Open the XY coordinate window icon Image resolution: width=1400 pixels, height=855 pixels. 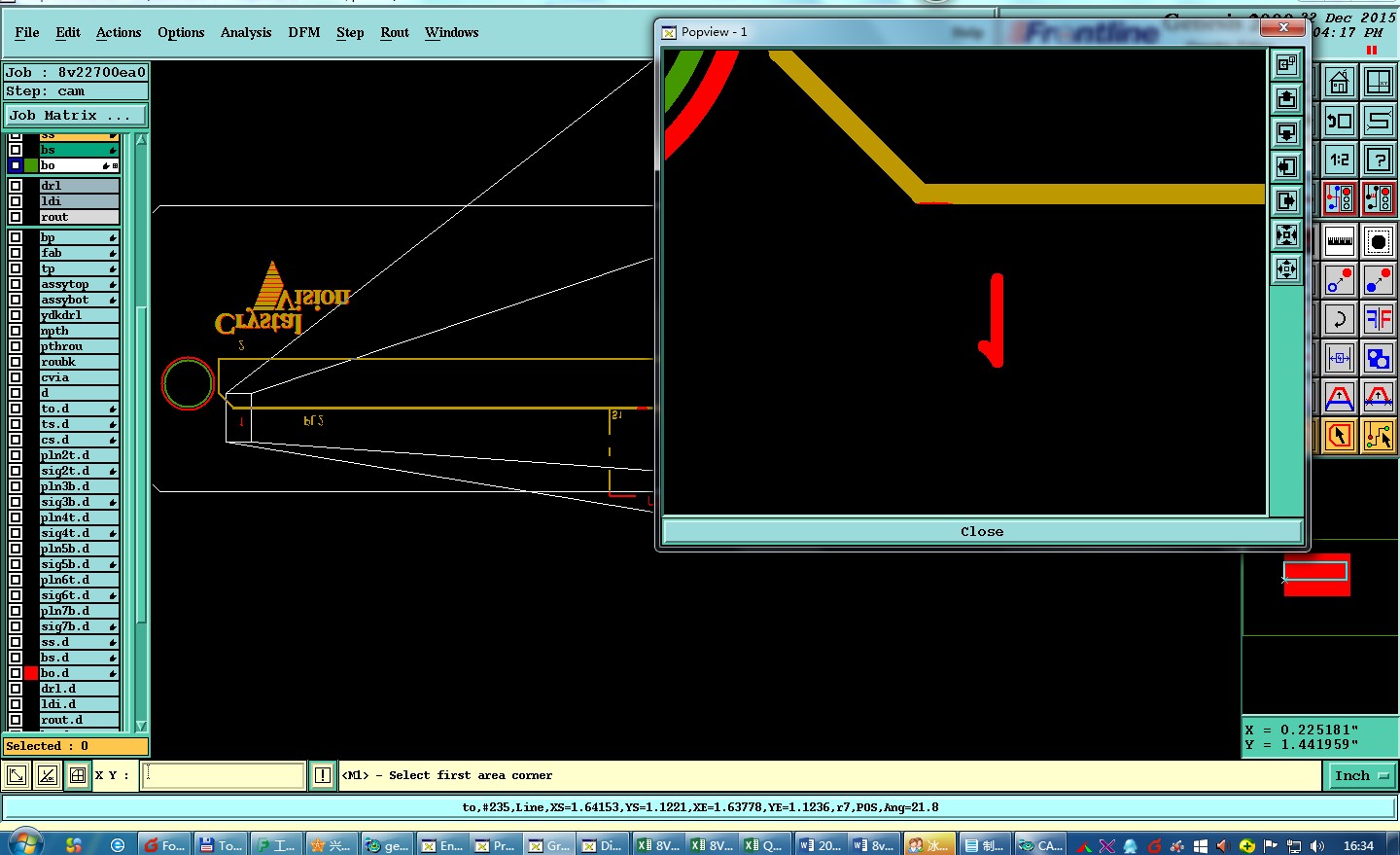(1378, 83)
